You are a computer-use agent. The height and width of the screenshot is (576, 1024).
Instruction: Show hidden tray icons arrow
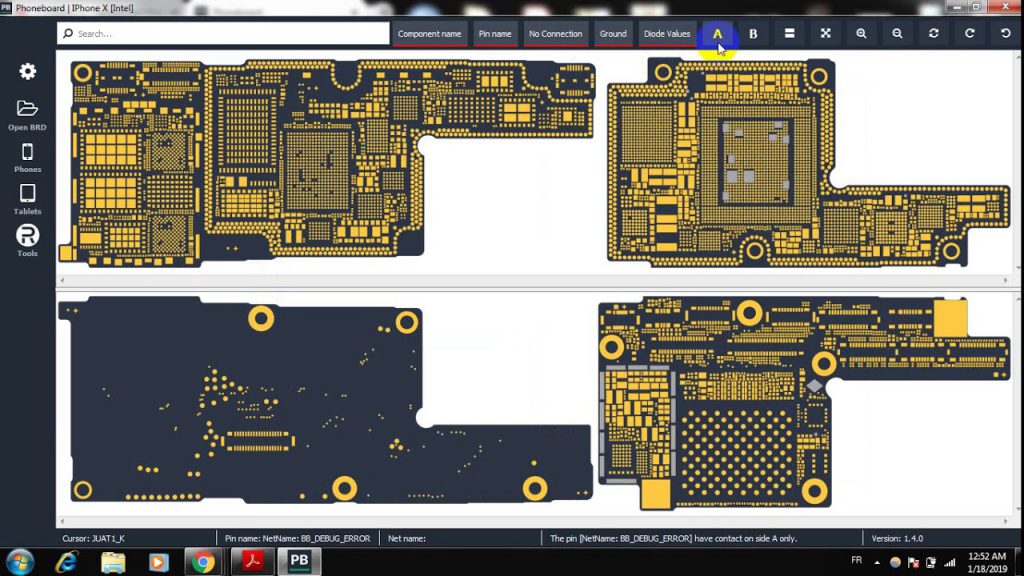[877, 562]
